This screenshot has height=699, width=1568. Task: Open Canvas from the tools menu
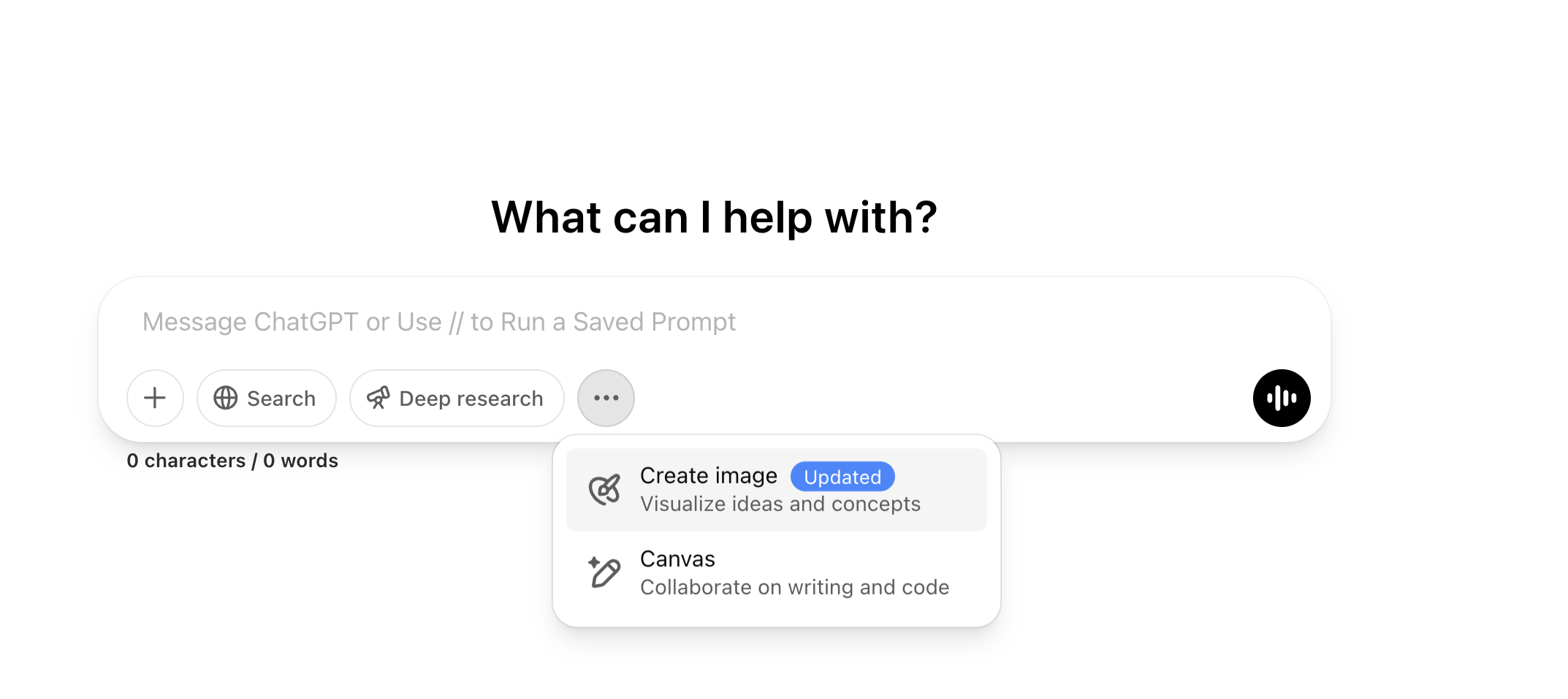(677, 559)
